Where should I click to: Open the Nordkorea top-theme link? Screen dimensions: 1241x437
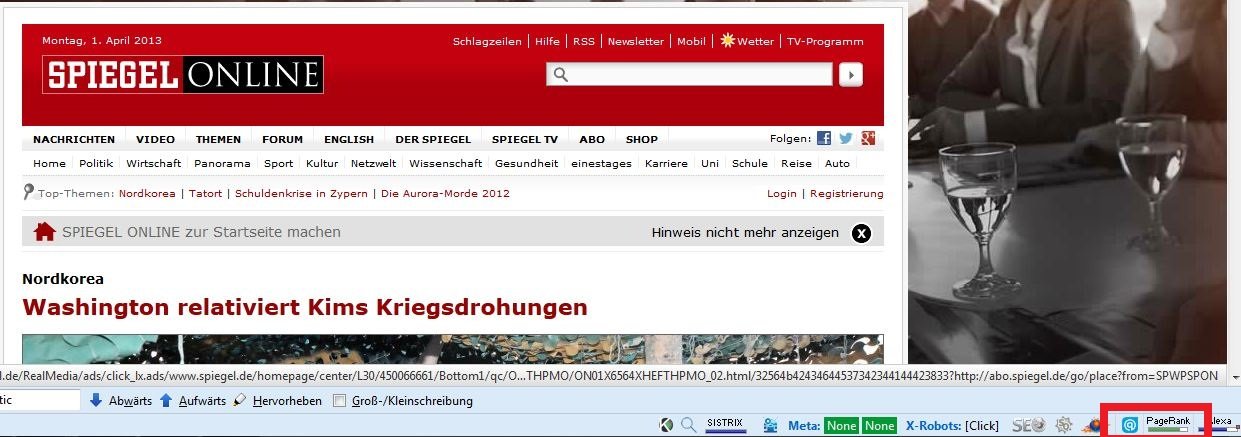147,193
